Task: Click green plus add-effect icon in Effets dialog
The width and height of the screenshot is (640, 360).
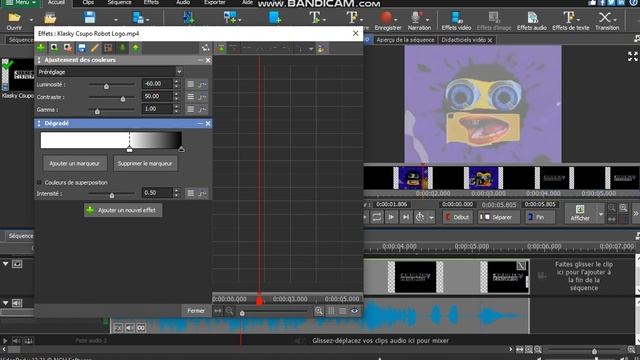Action: coord(41,48)
